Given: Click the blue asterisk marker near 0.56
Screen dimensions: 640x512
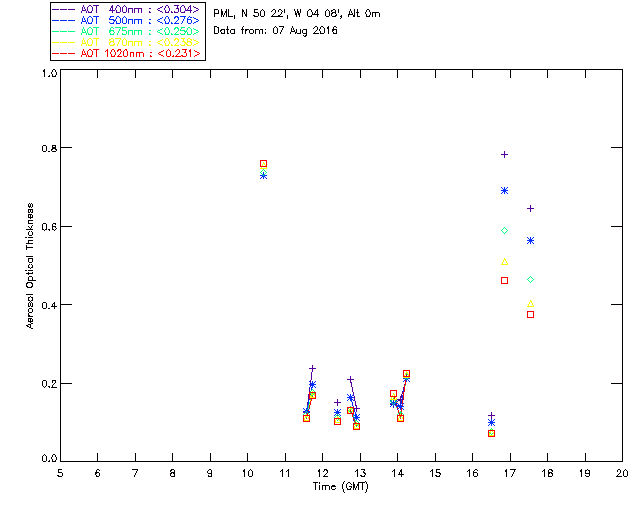Looking at the screenshot, I should (x=530, y=241).
